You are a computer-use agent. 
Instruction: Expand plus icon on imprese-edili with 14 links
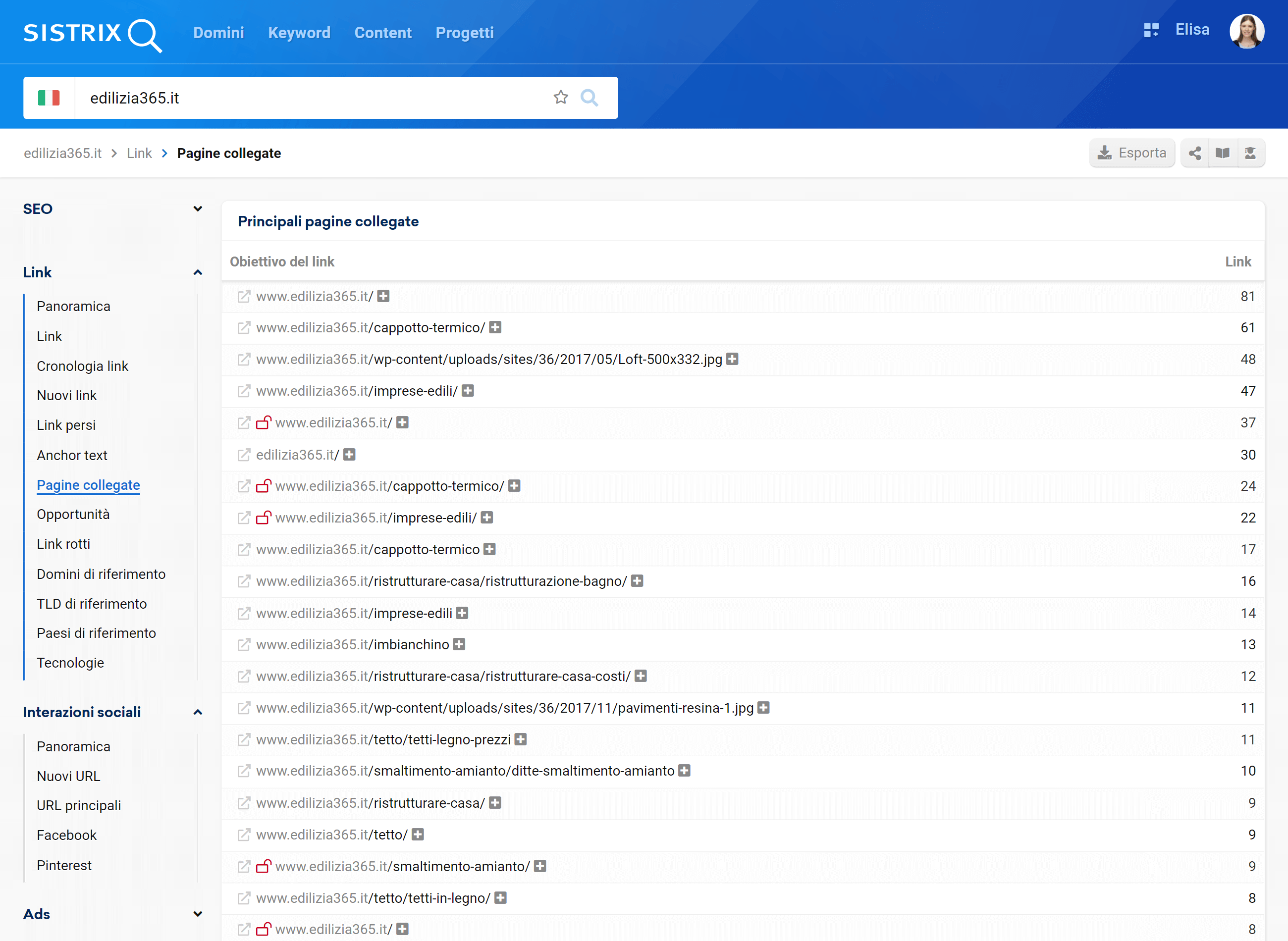(x=462, y=613)
